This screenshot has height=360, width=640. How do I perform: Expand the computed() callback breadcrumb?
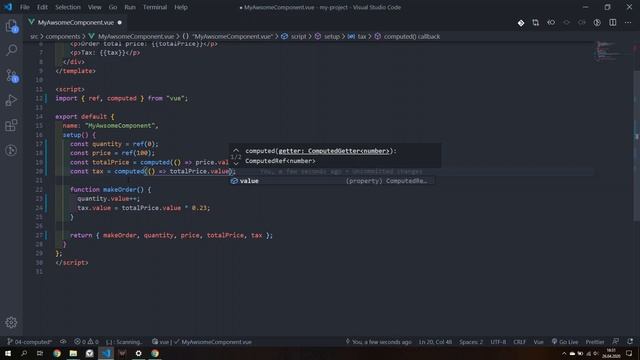407,36
